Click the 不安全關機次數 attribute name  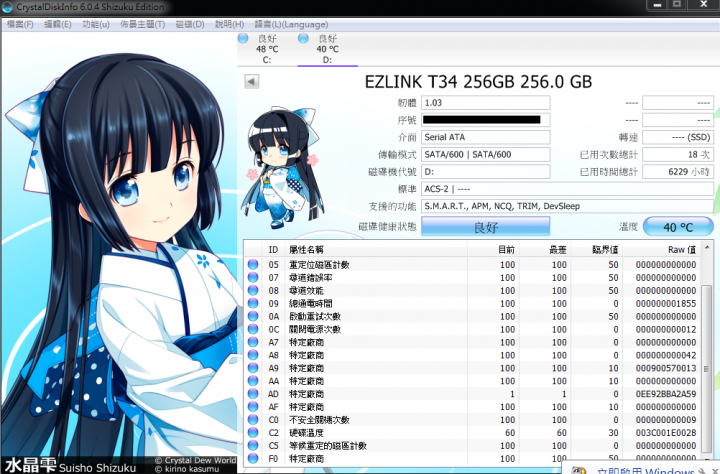pos(319,420)
